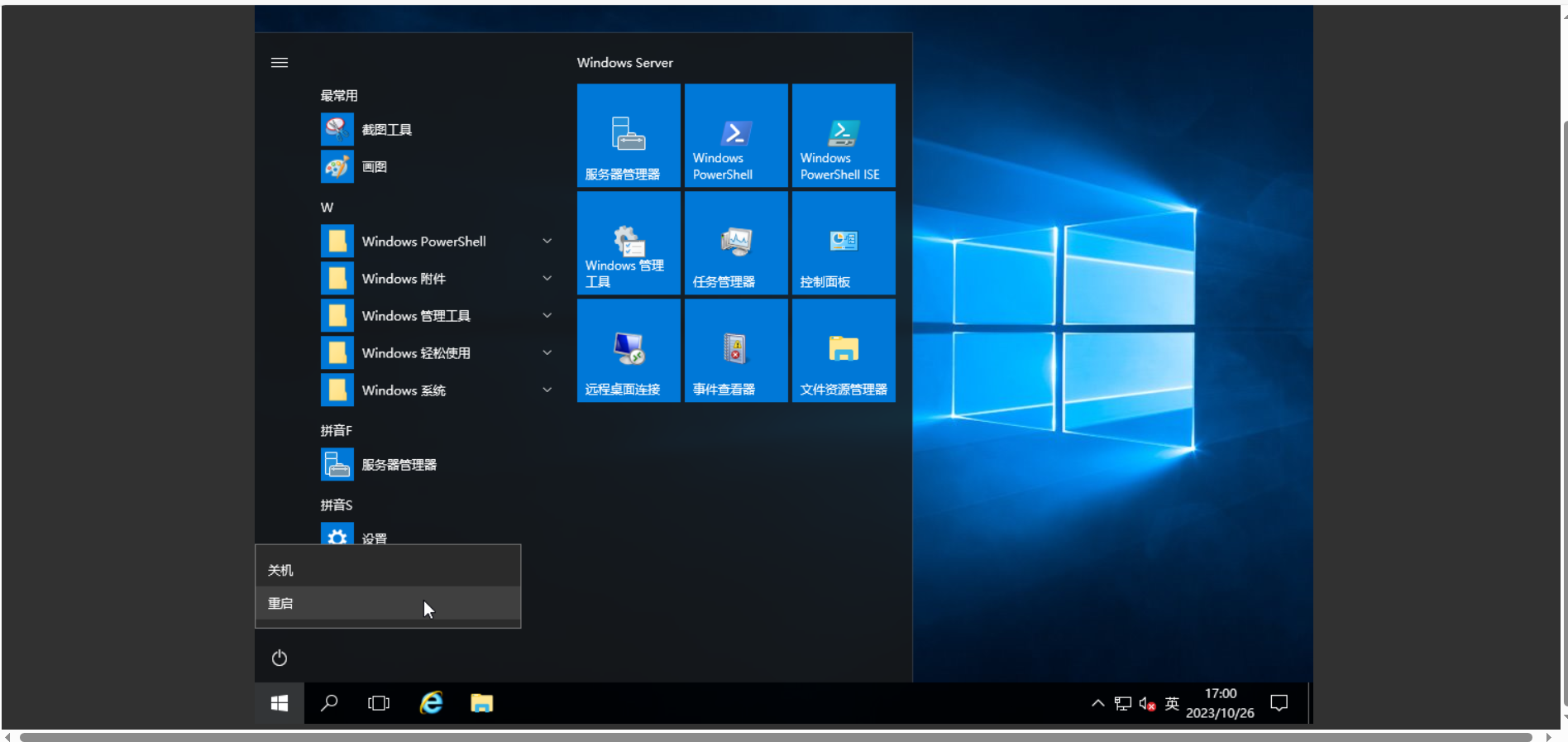Expand the Windows PowerShell folder

437,242
